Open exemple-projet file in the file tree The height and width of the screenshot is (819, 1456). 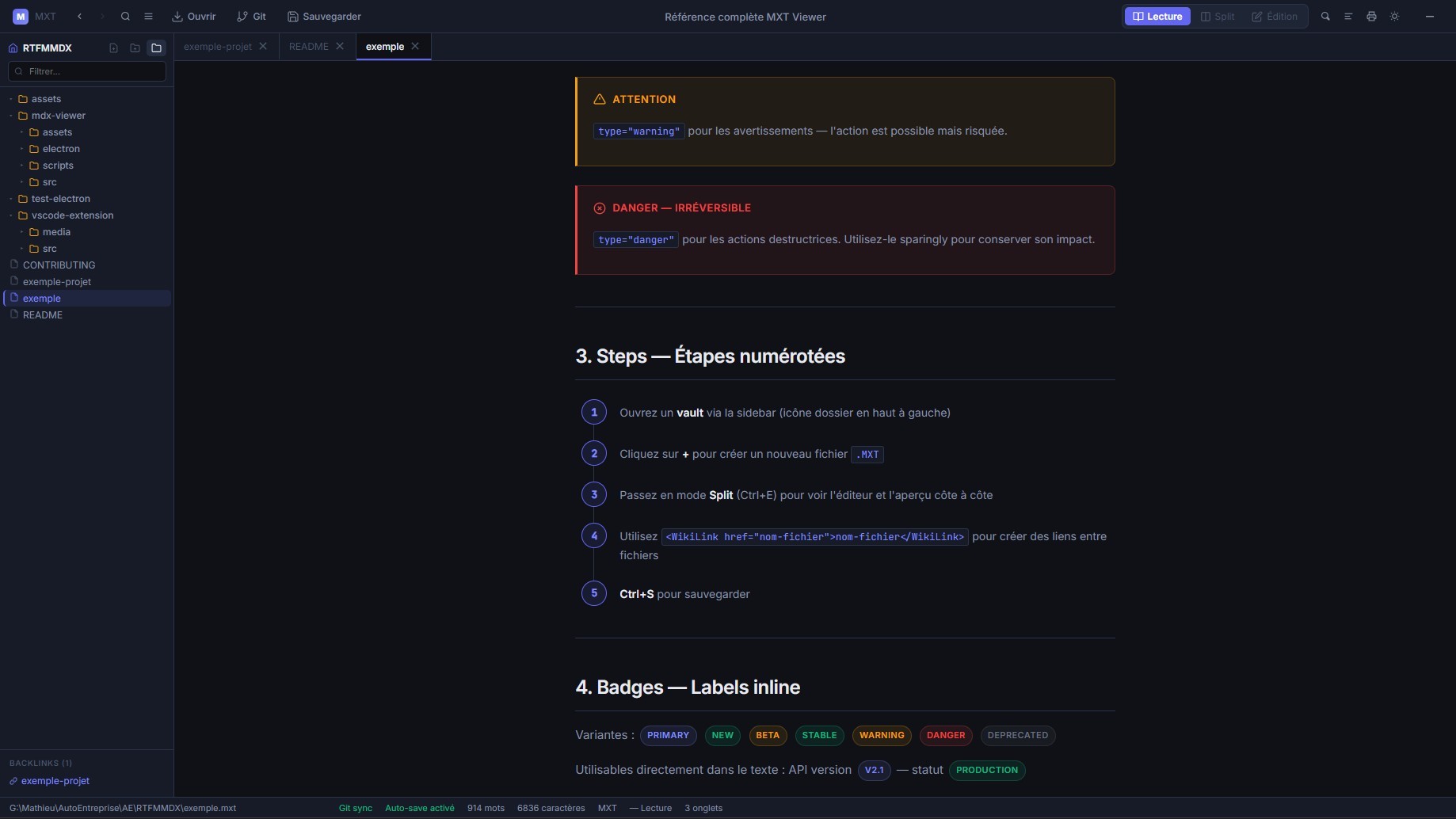tap(87, 282)
